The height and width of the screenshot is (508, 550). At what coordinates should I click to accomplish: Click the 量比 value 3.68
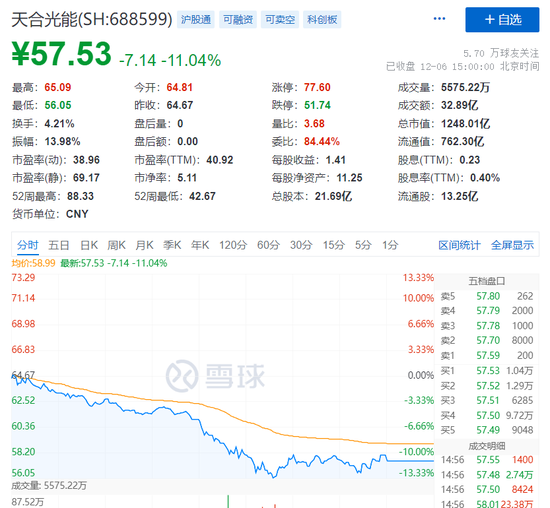[314, 123]
